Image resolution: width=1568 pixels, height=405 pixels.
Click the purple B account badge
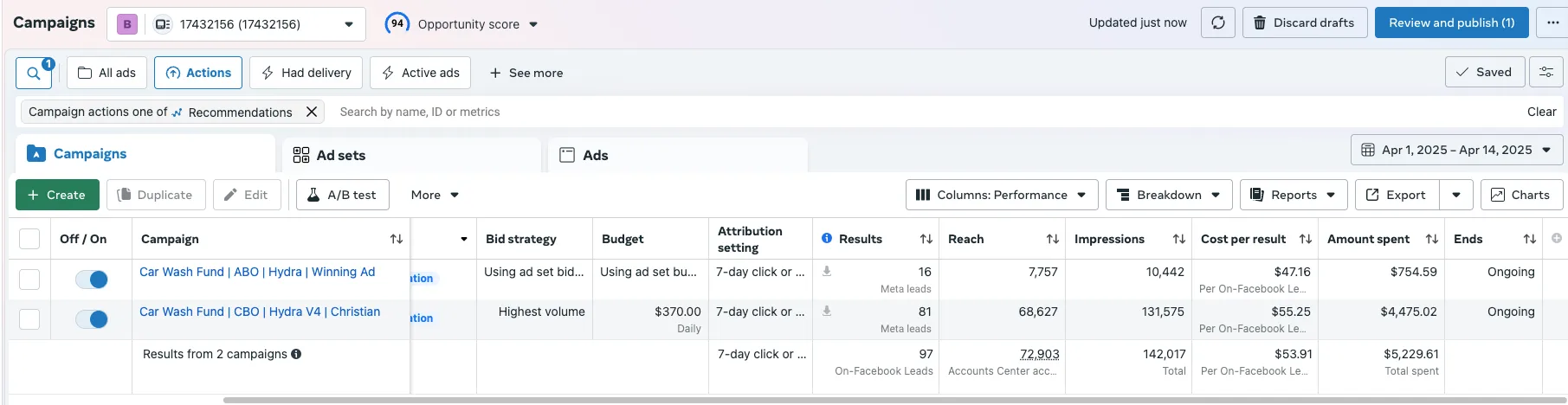point(127,24)
